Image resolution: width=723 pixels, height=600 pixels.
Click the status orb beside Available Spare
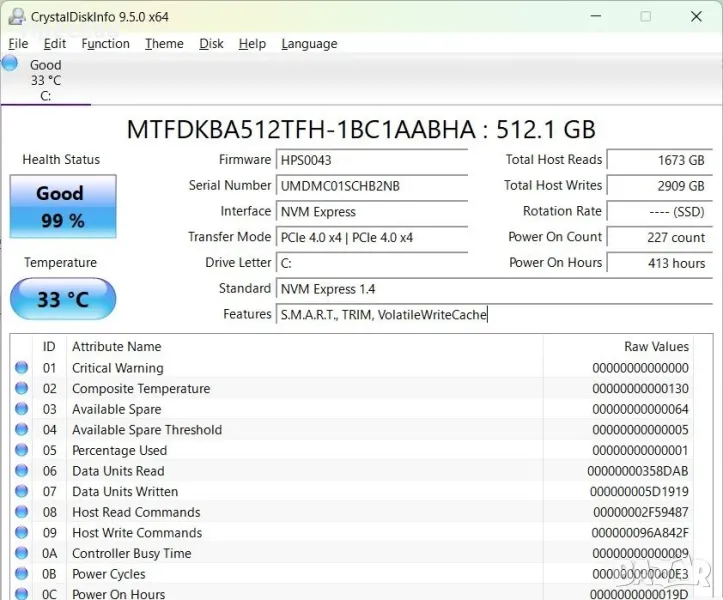coord(21,409)
